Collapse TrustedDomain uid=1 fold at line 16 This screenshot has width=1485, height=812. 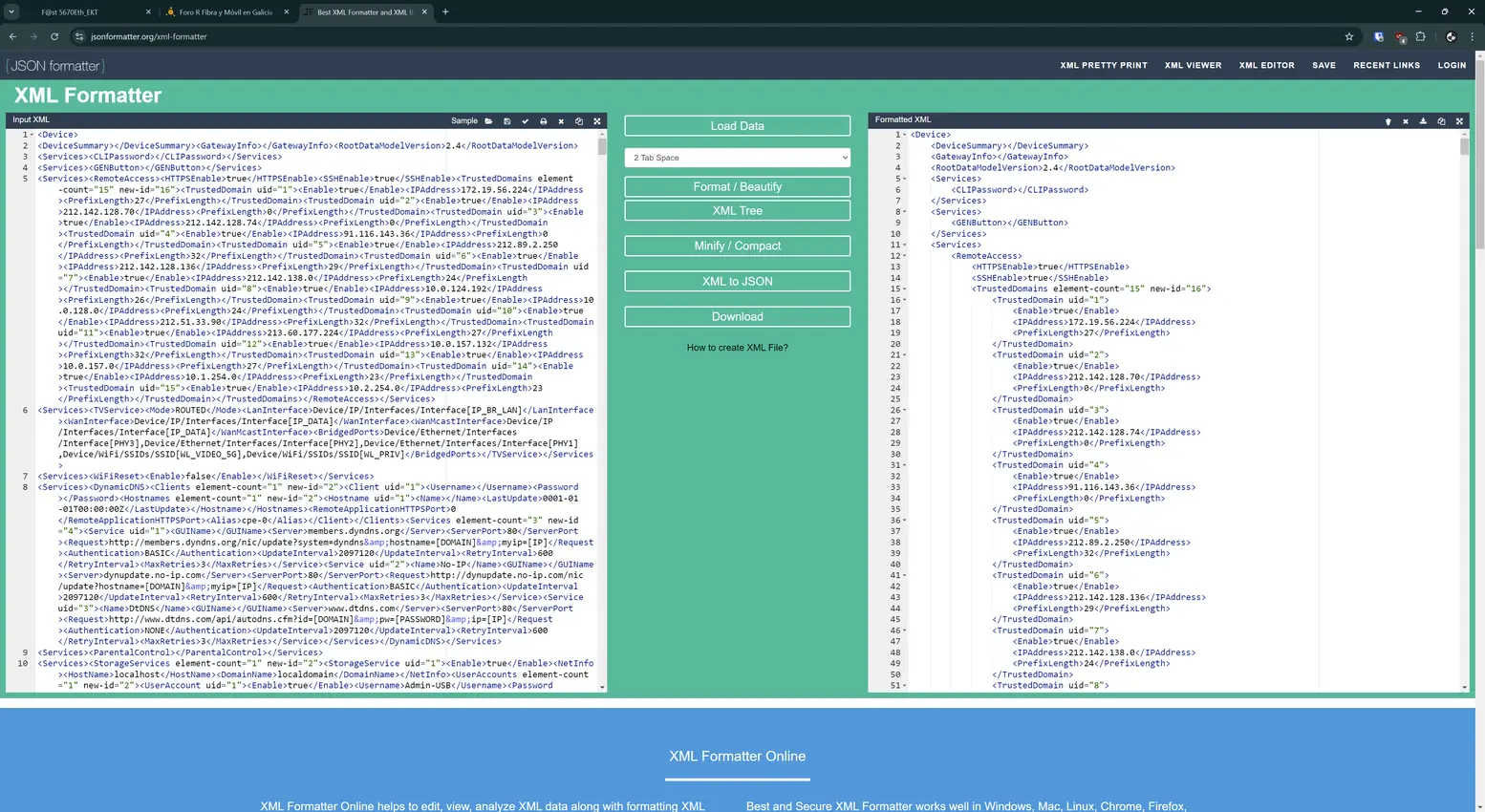904,300
